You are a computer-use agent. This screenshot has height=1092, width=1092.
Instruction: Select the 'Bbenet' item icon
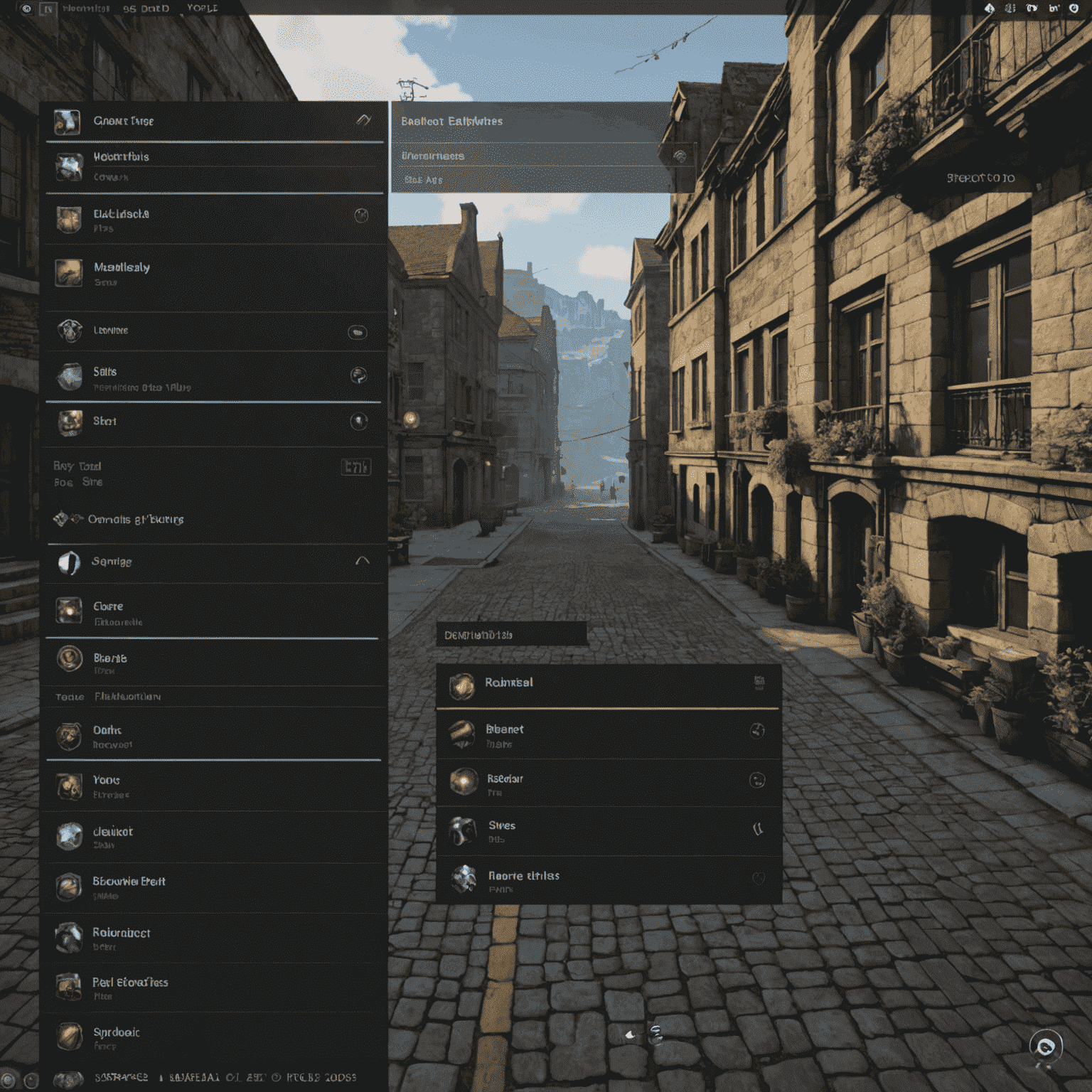click(x=462, y=734)
